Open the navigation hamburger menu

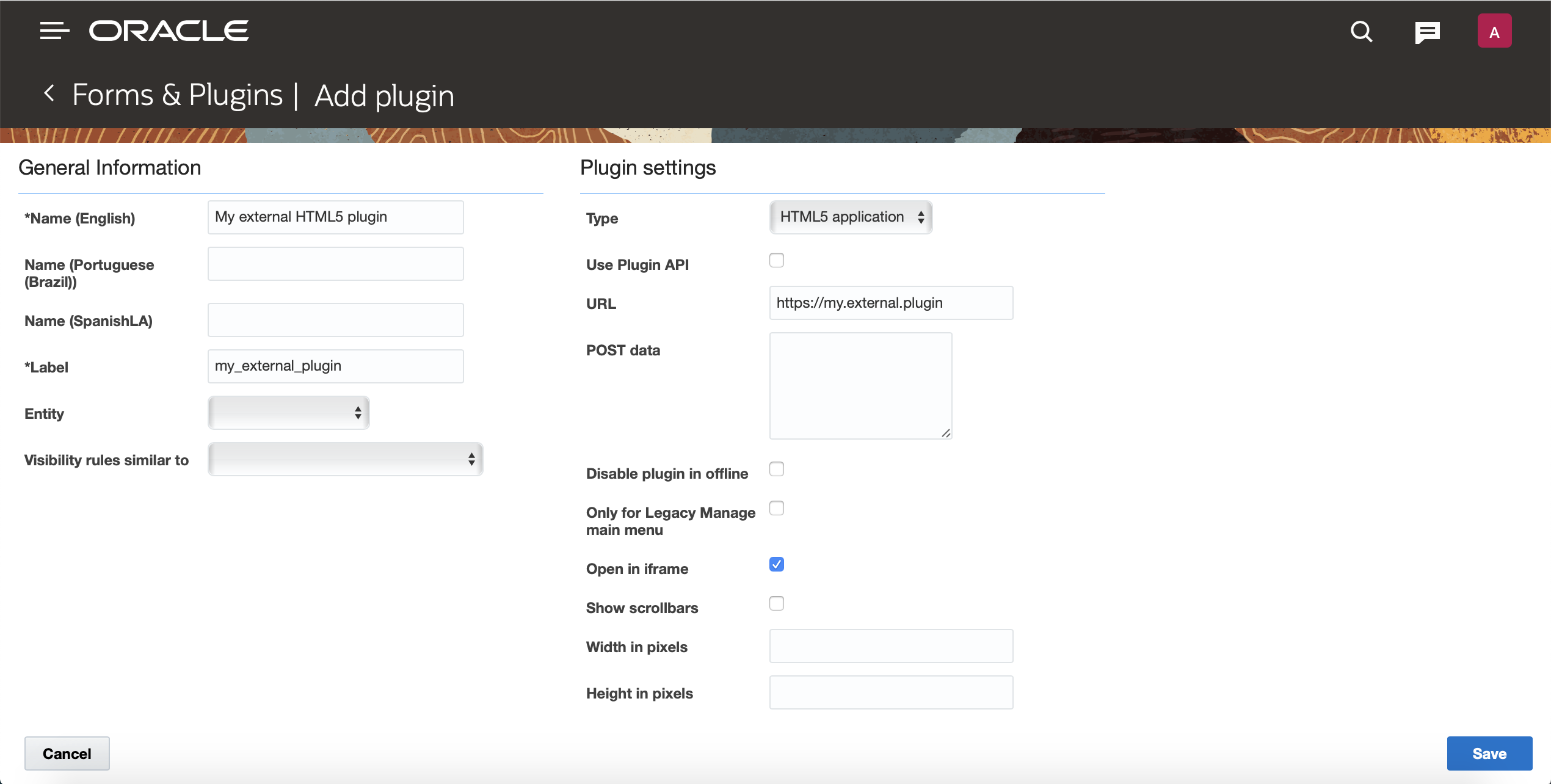pyautogui.click(x=53, y=31)
